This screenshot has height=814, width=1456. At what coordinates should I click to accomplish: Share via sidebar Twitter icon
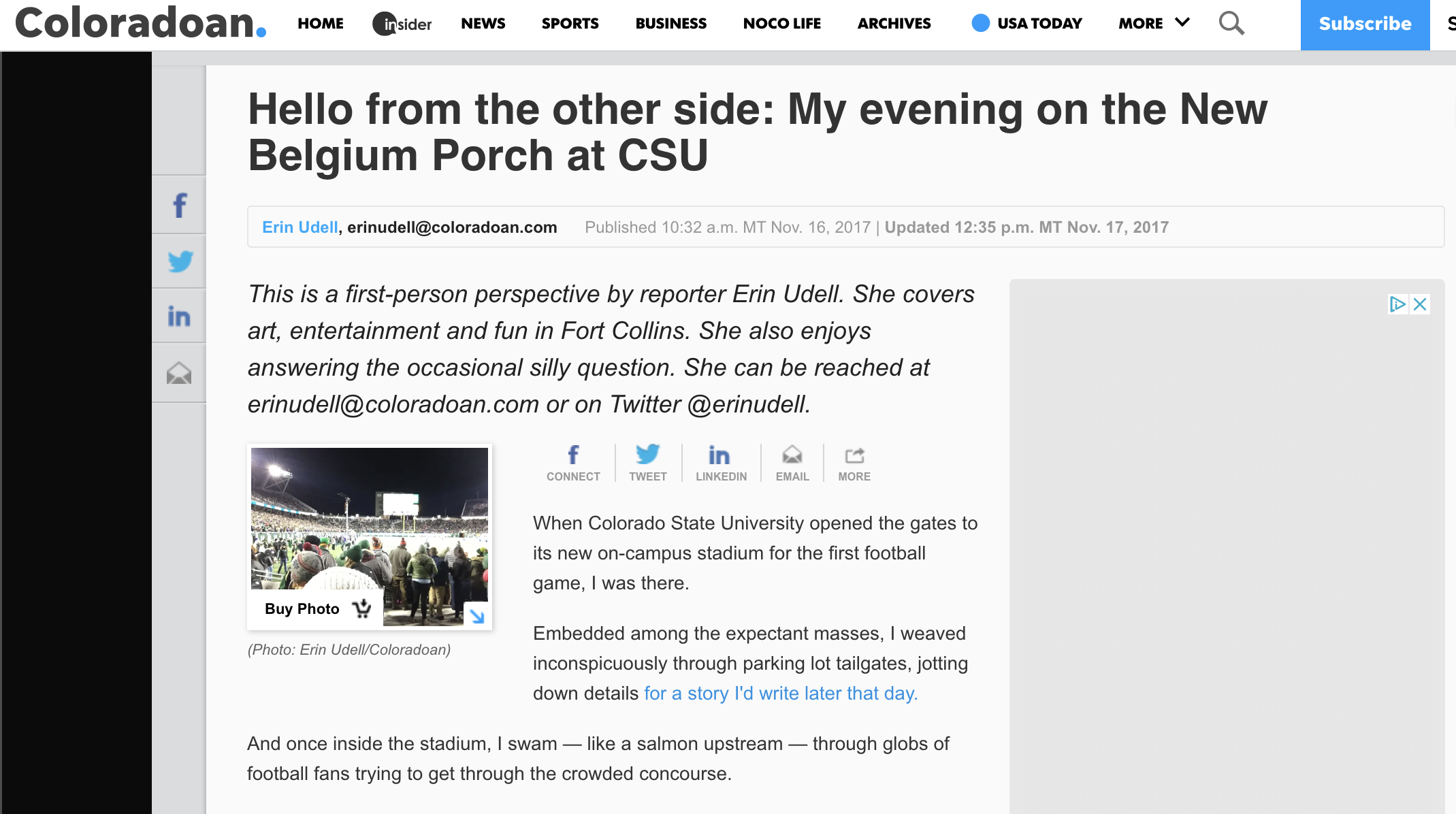pyautogui.click(x=179, y=261)
